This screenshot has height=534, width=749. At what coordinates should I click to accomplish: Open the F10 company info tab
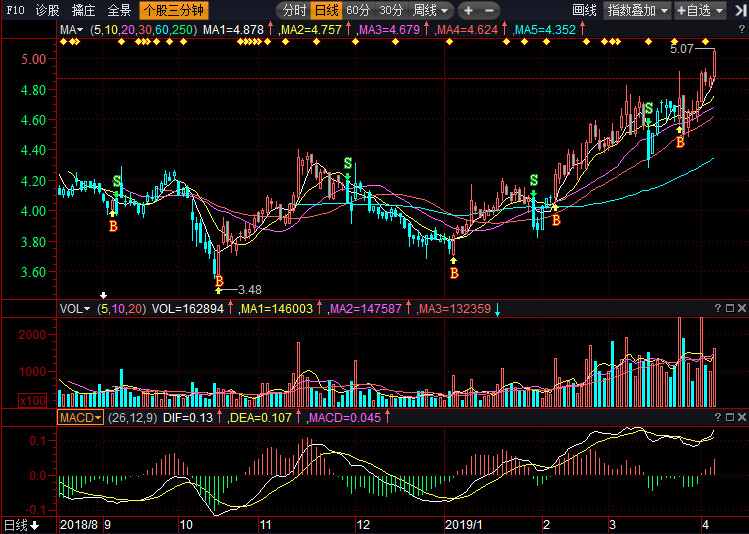(x=15, y=10)
